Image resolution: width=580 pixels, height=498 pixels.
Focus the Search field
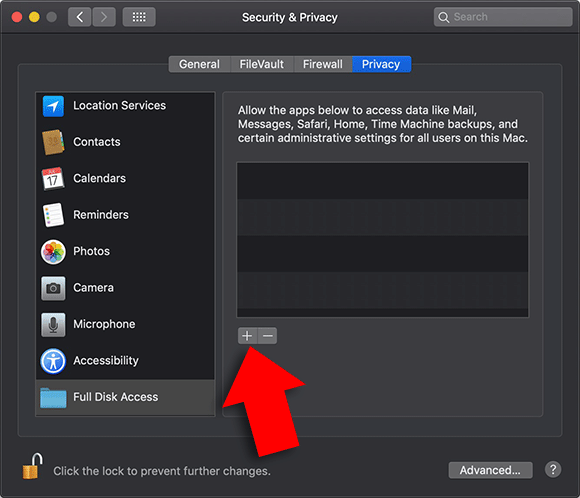[503, 17]
